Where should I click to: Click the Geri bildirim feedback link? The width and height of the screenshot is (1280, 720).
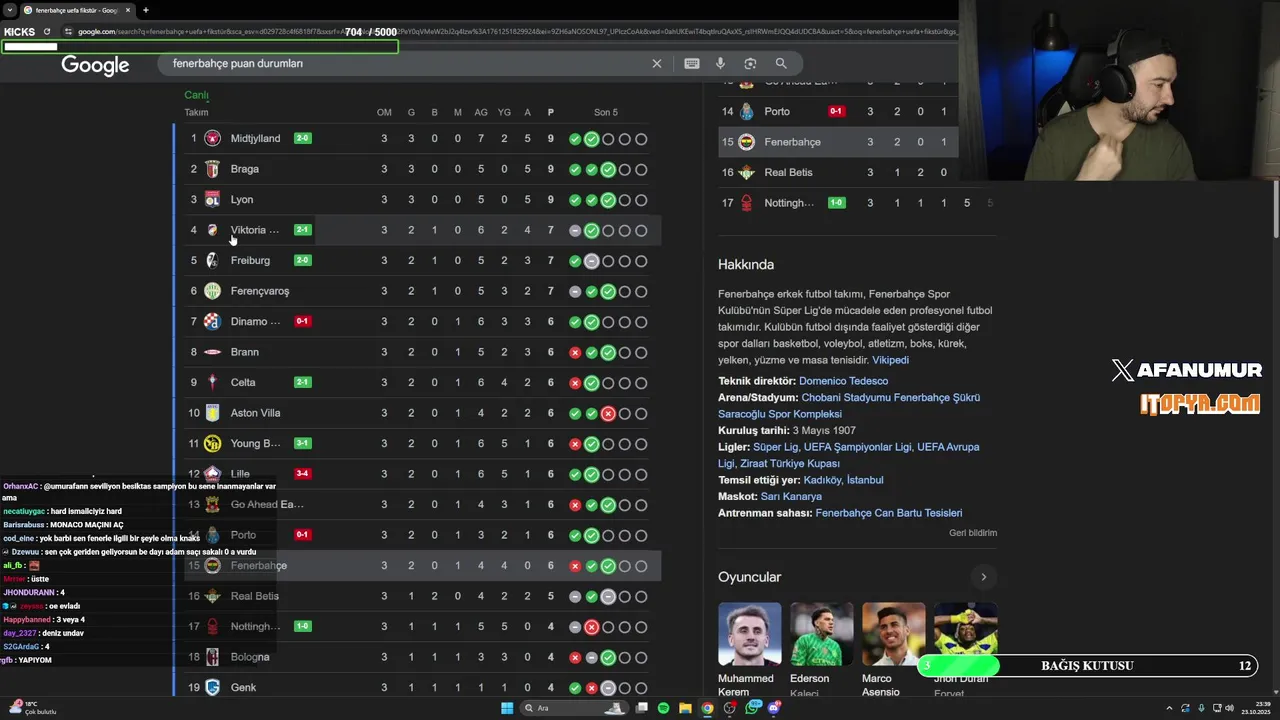click(x=973, y=533)
